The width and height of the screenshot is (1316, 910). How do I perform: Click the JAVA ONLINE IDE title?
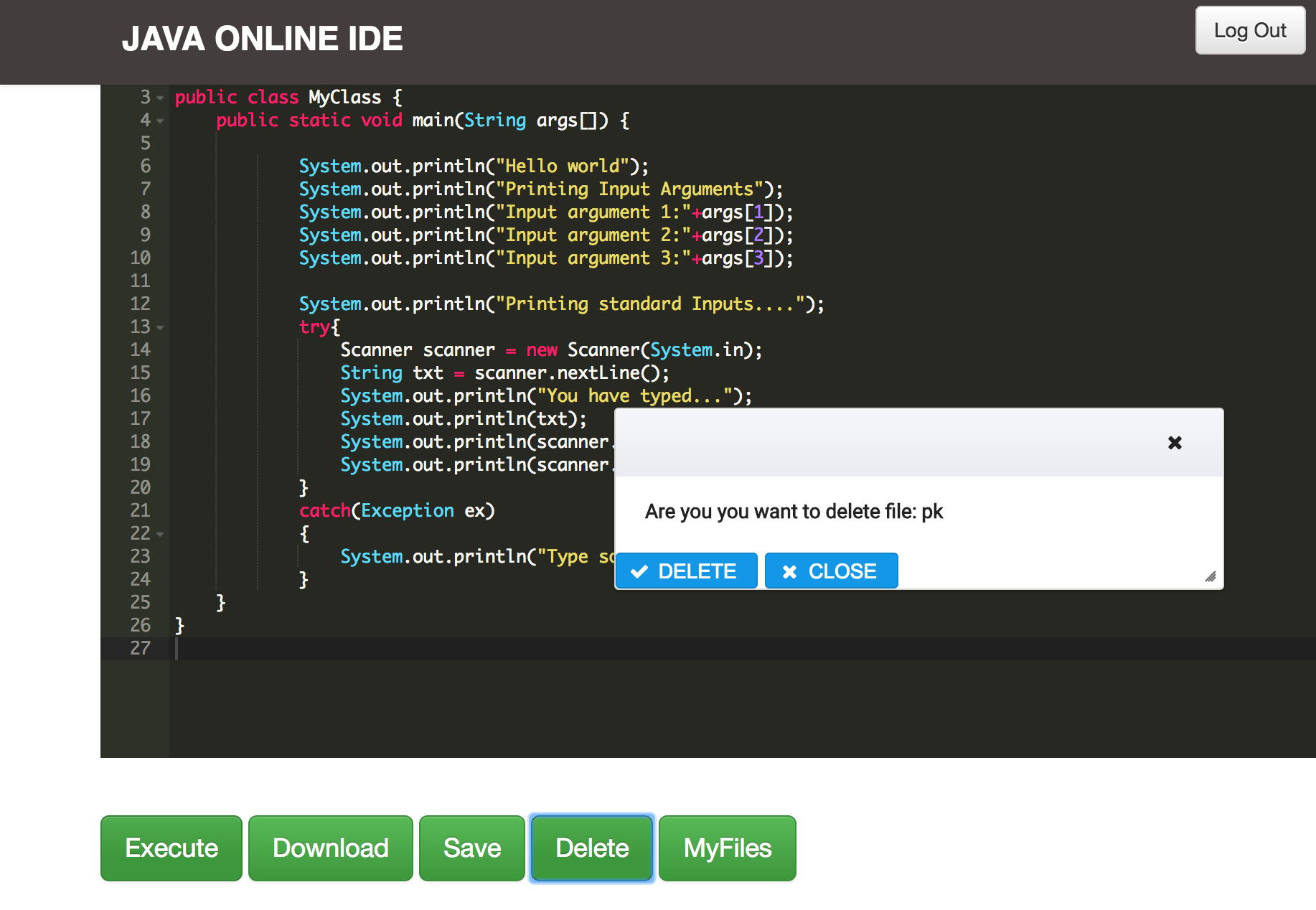point(262,39)
